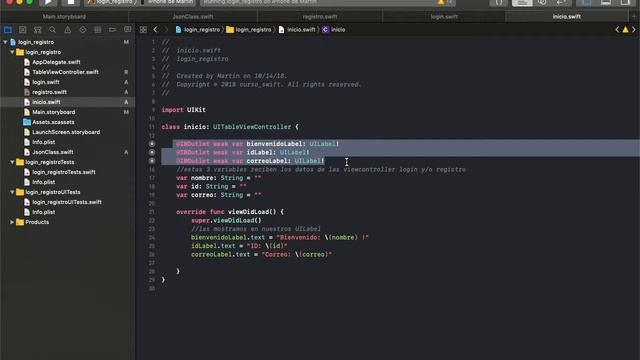Open the object library braces button

(x=499, y=2)
